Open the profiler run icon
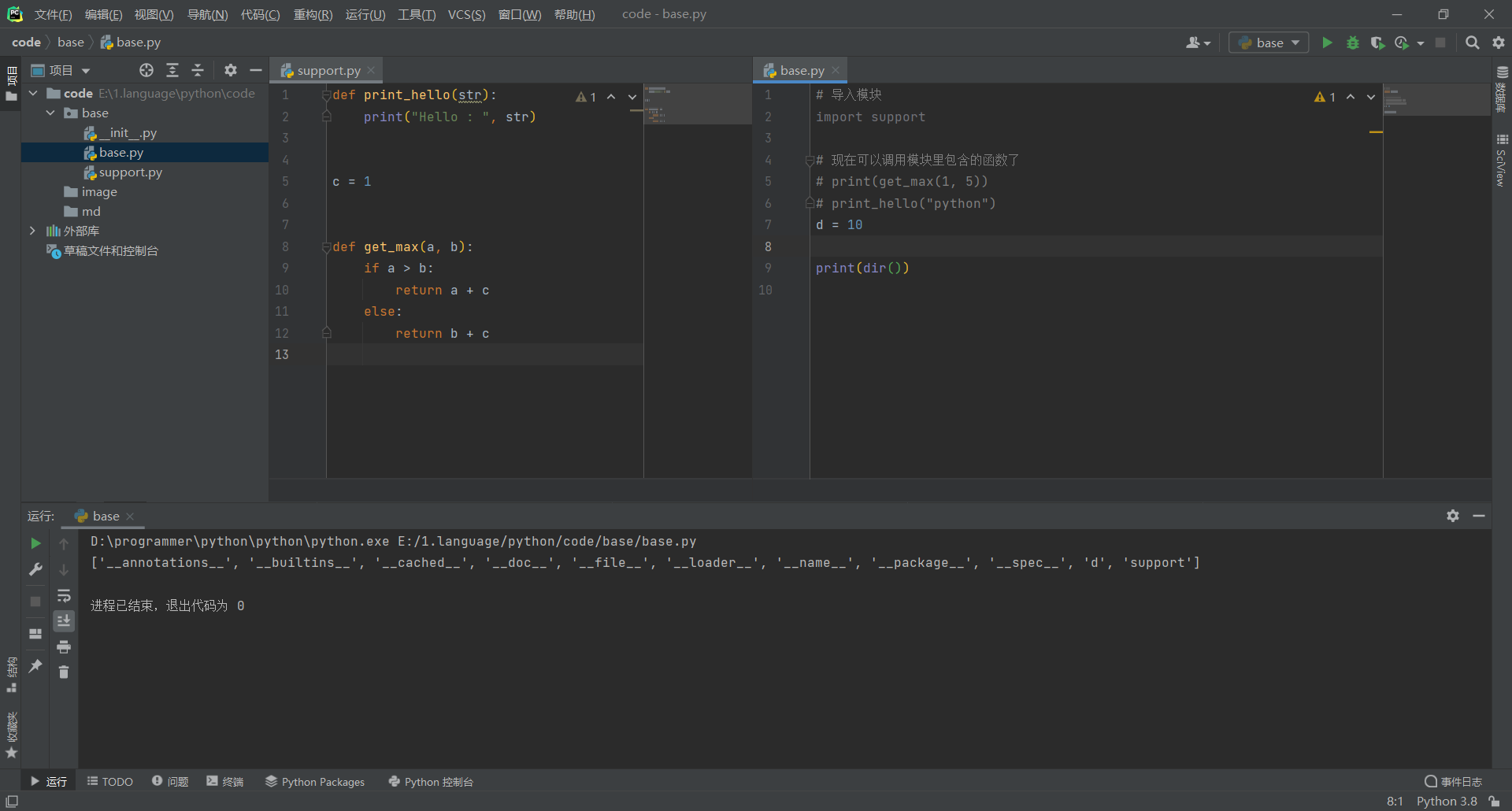This screenshot has width=1512, height=811. point(1402,43)
